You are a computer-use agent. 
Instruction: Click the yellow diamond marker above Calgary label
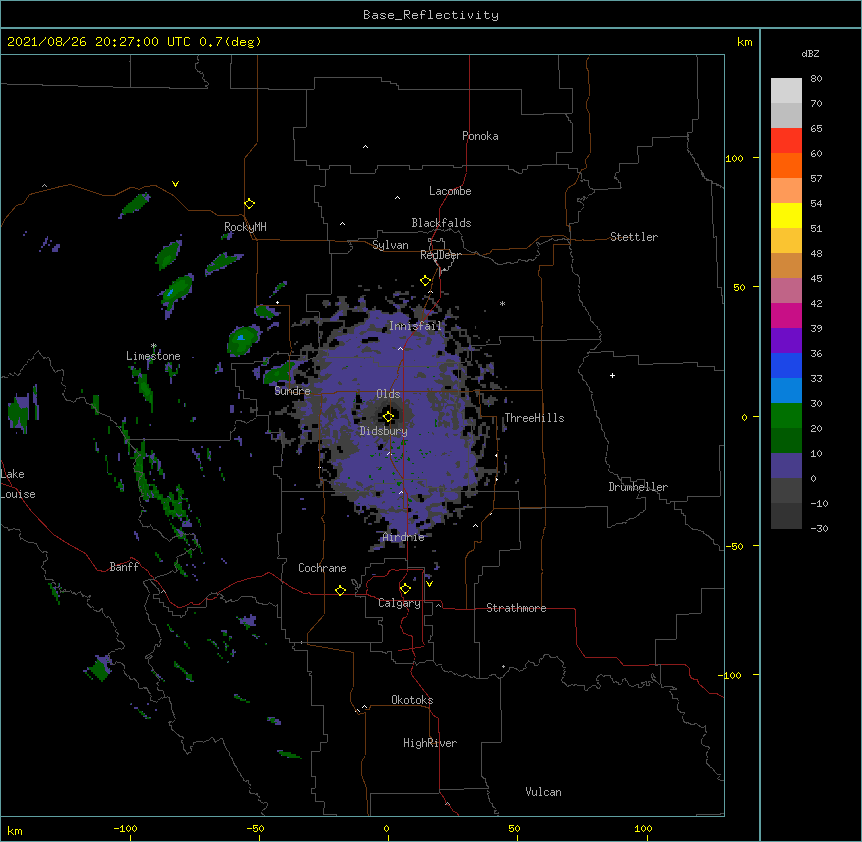[x=405, y=589]
